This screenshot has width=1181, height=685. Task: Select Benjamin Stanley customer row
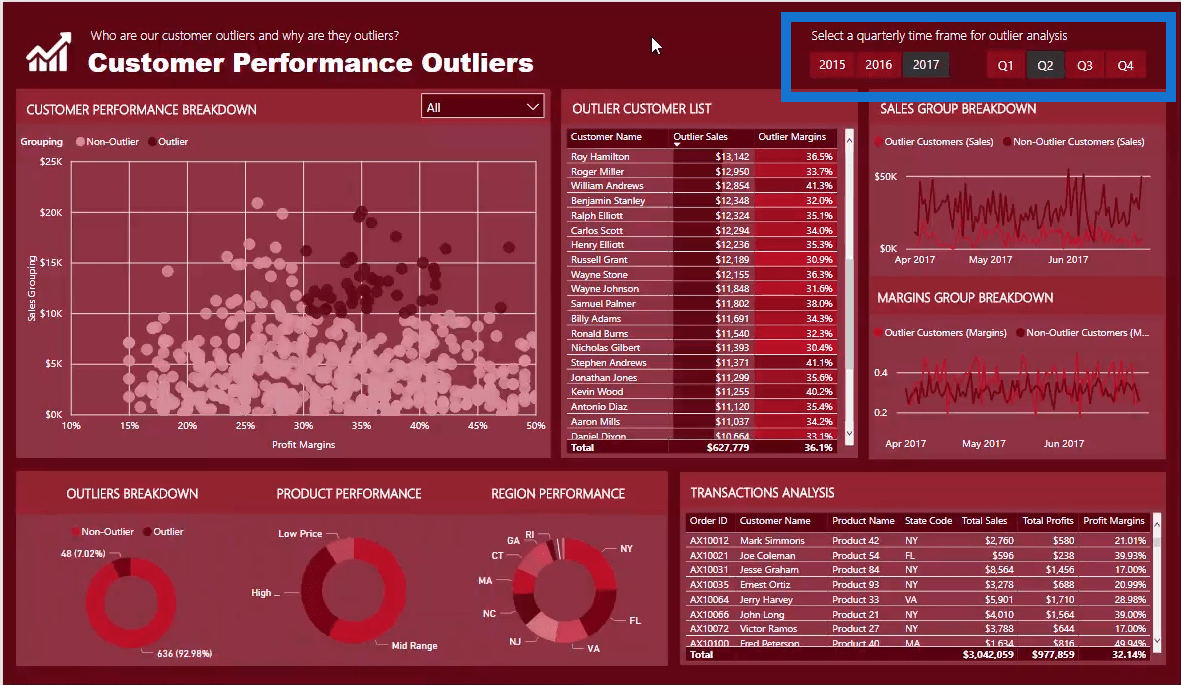click(702, 201)
